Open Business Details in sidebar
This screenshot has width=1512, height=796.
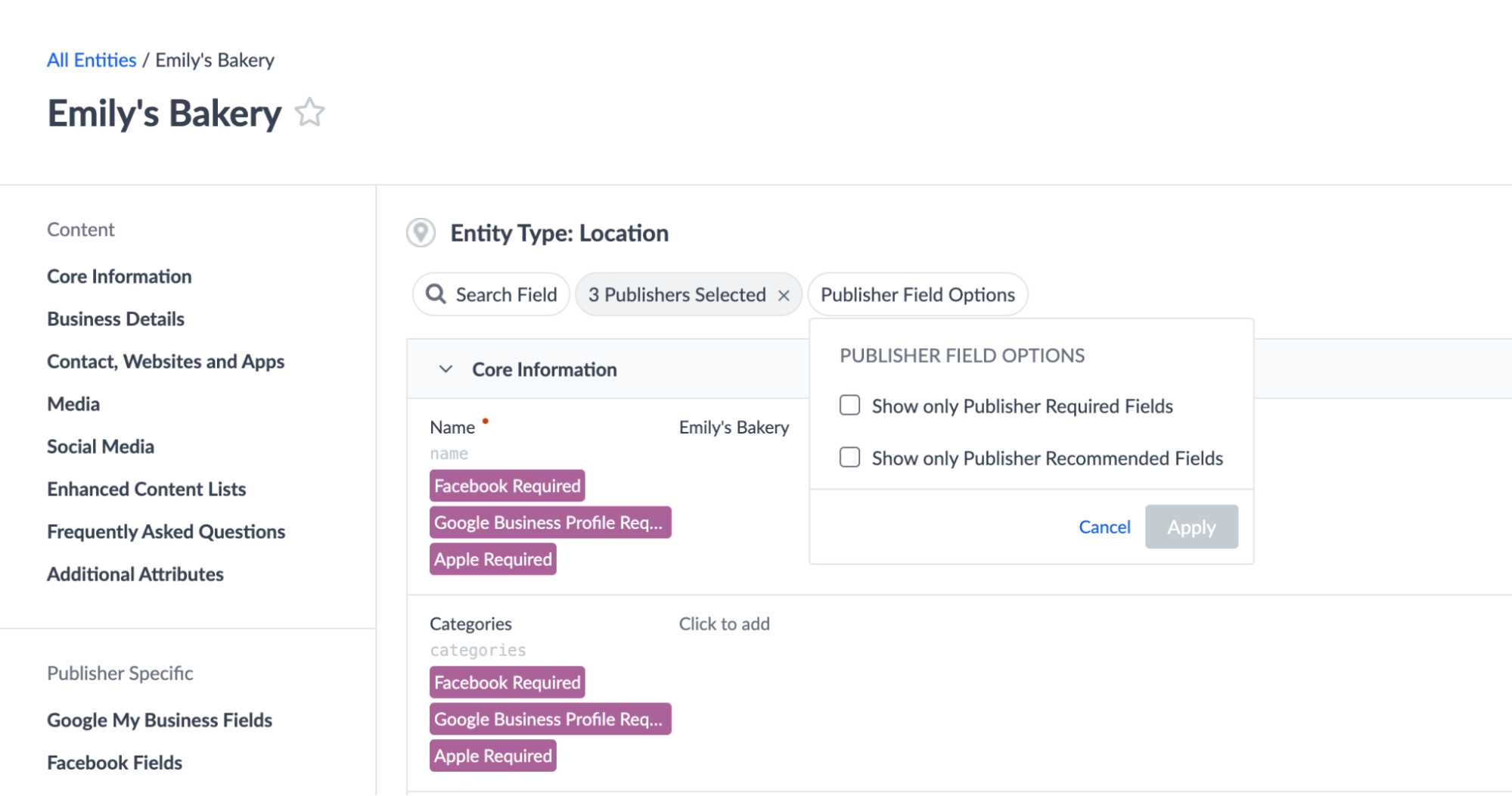pyautogui.click(x=116, y=319)
